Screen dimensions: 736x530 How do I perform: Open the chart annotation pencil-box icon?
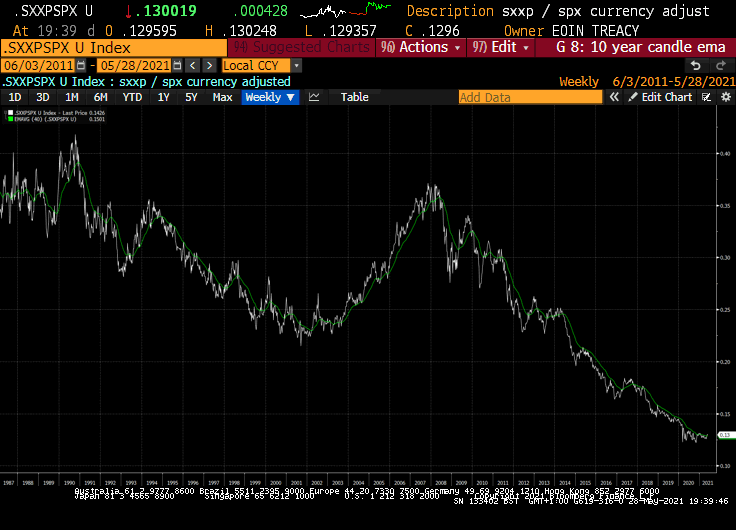pos(706,97)
